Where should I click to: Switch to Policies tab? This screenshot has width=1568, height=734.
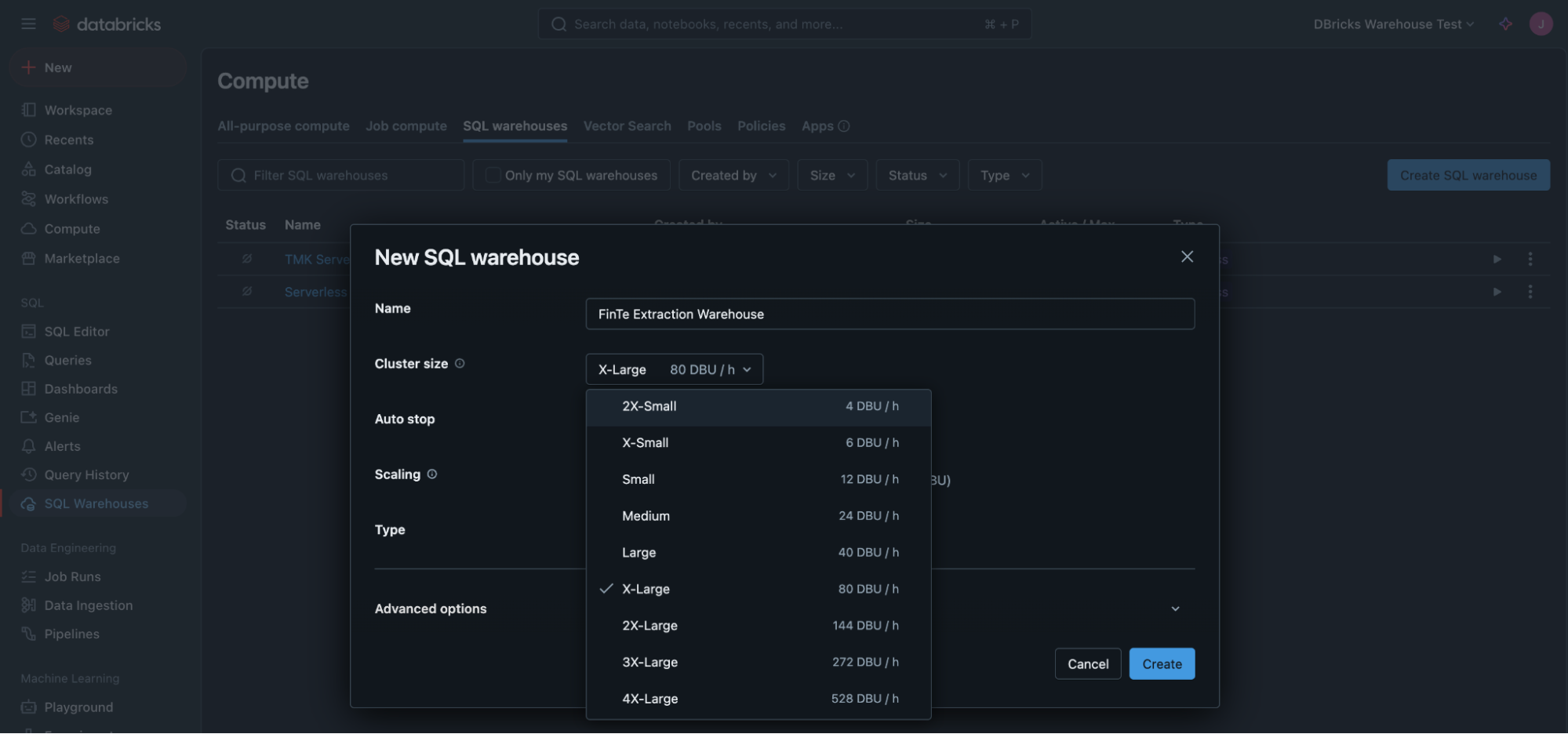(761, 125)
